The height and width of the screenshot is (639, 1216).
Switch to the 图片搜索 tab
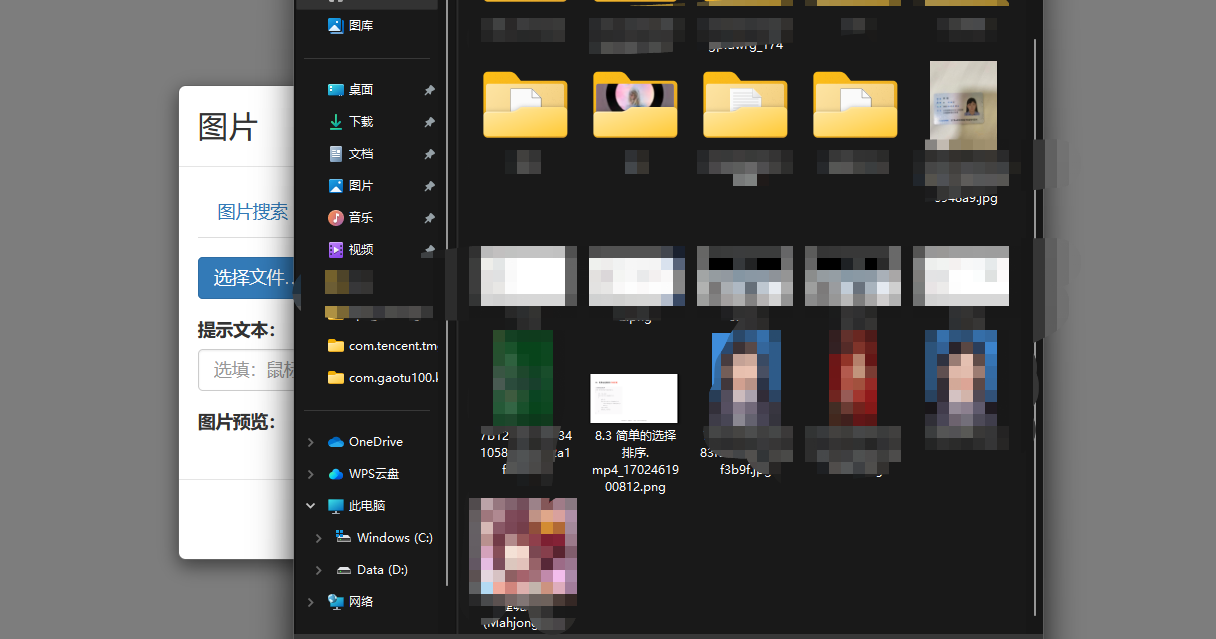pos(253,212)
